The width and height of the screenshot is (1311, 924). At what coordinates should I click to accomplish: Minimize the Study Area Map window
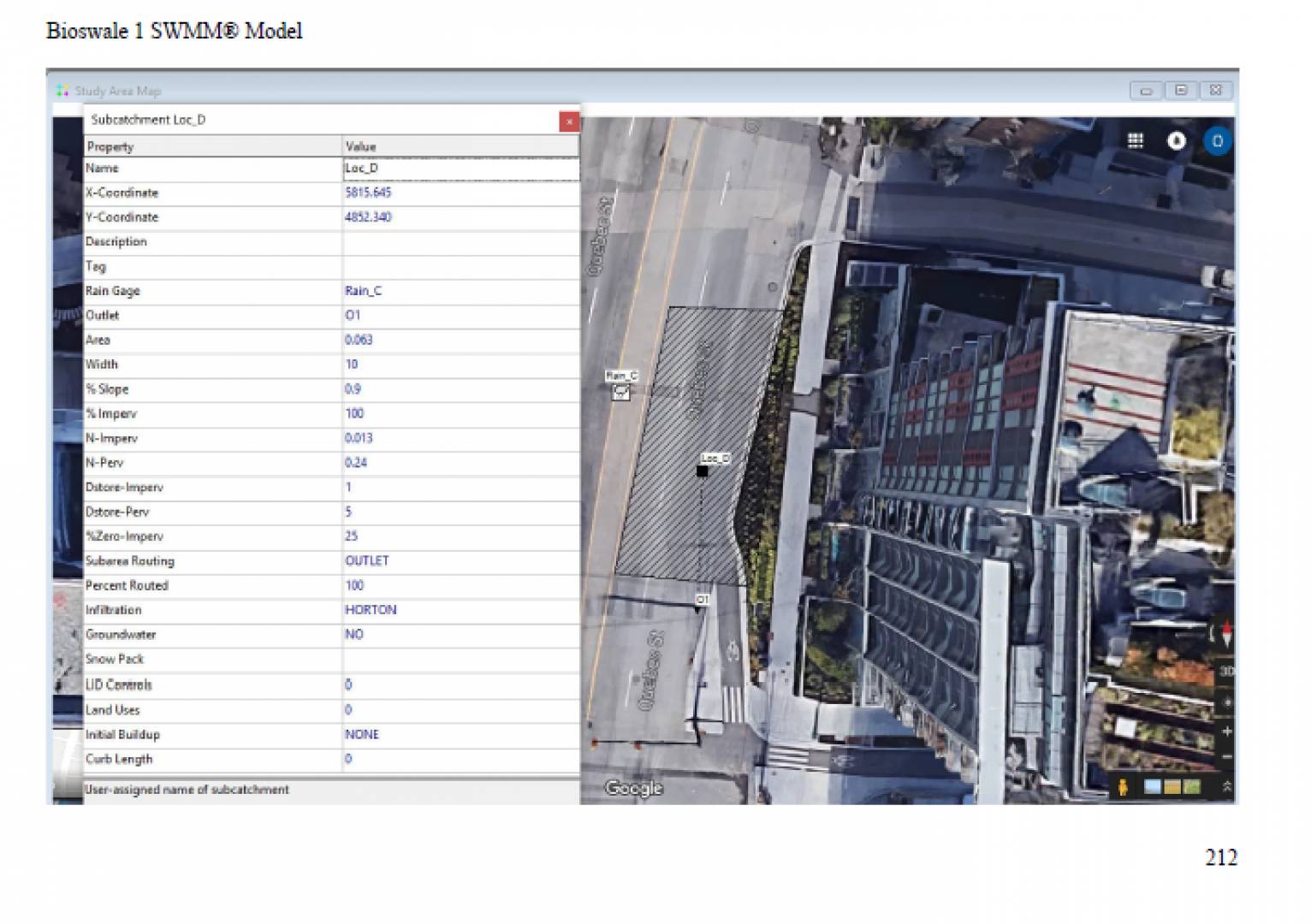(1146, 91)
